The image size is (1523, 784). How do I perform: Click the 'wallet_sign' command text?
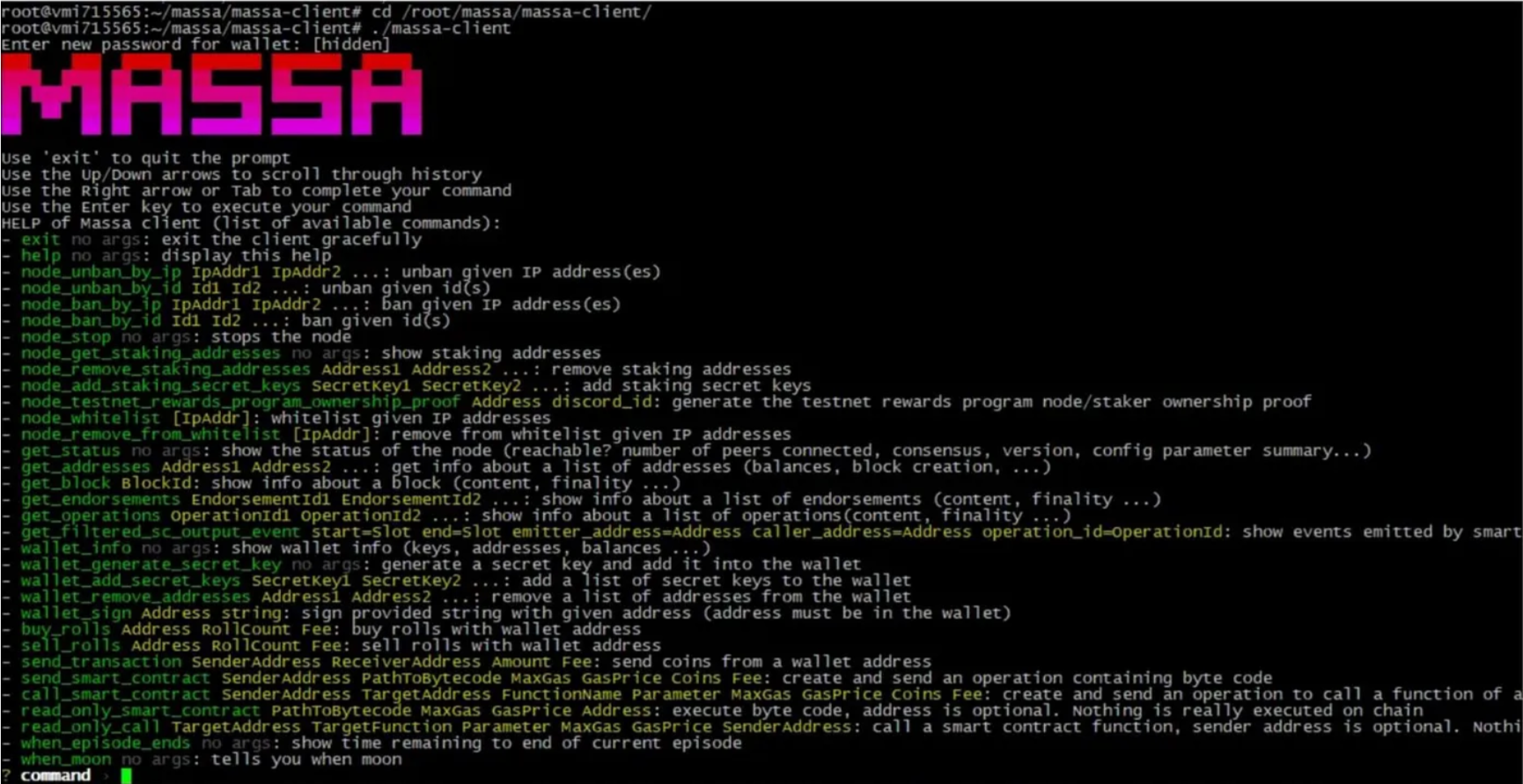(76, 613)
